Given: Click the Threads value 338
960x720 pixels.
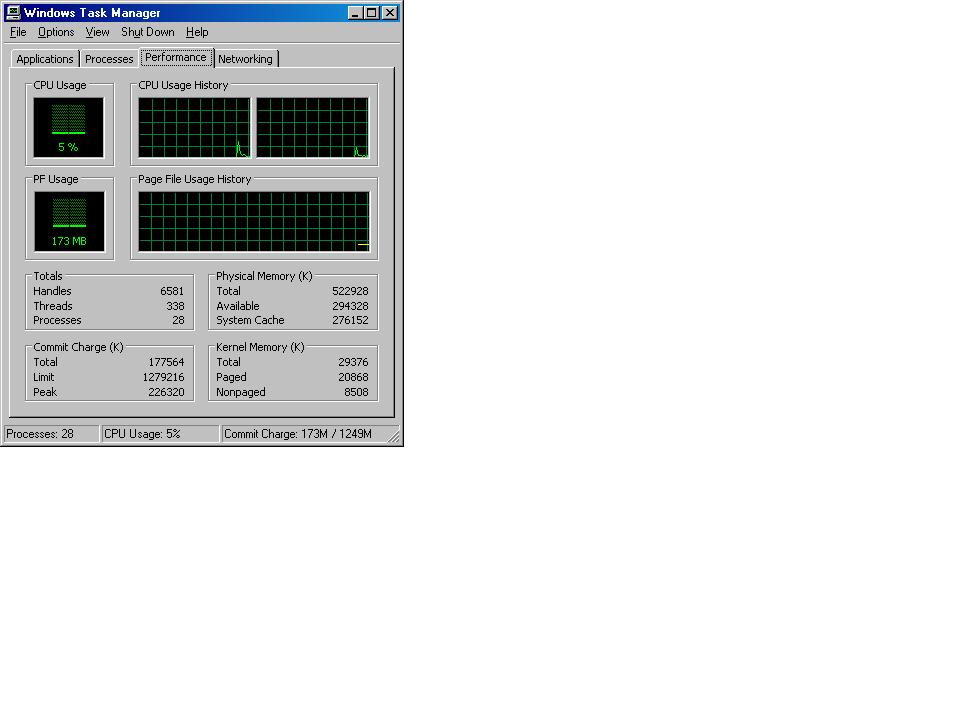Looking at the screenshot, I should (175, 306).
